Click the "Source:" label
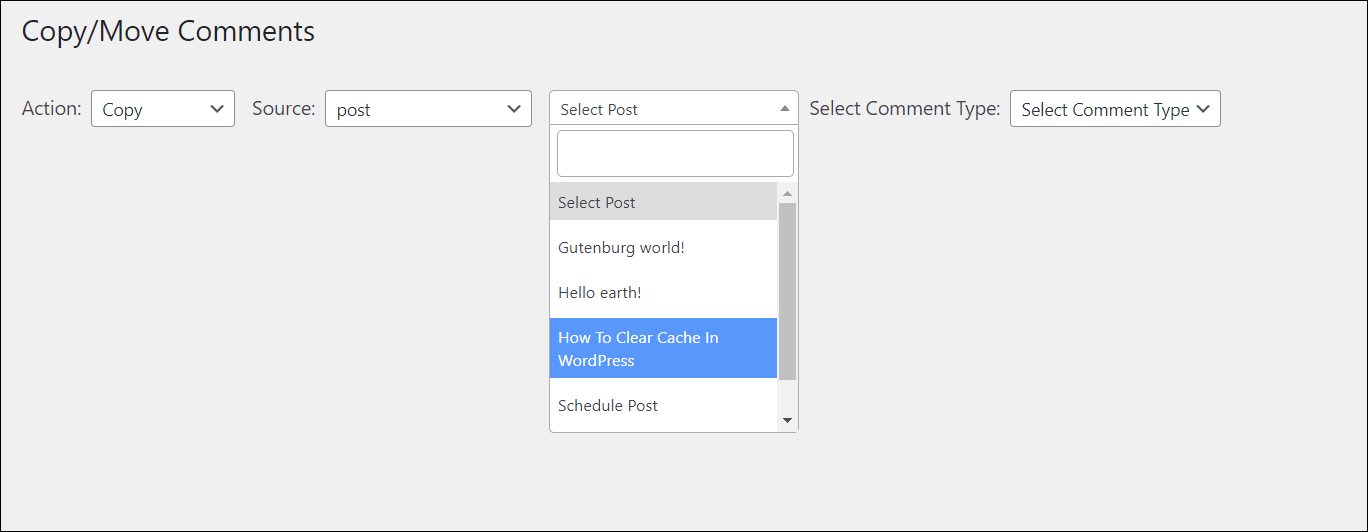The height and width of the screenshot is (532, 1368). (x=284, y=108)
